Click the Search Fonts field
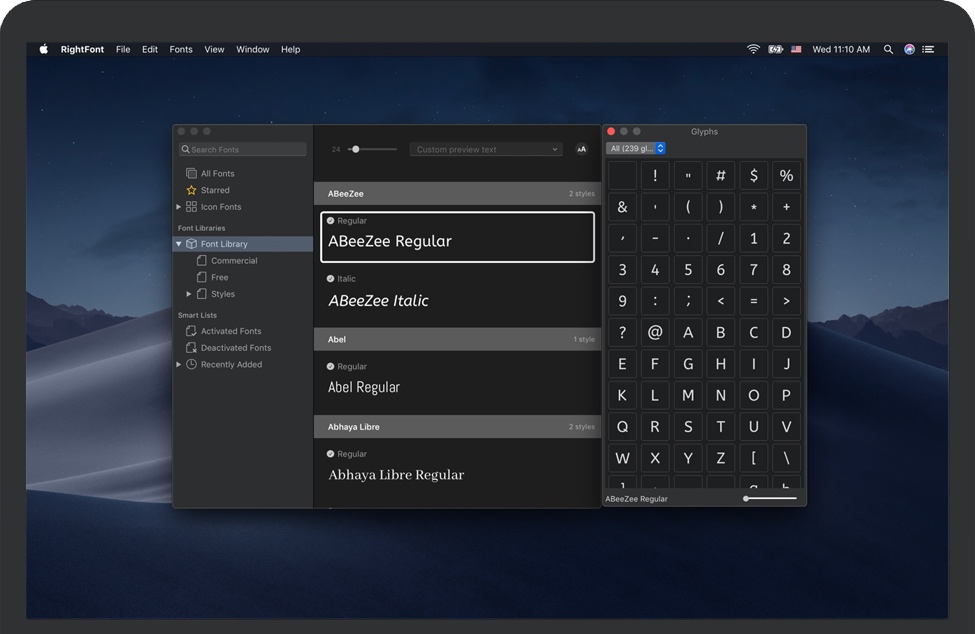 [x=243, y=149]
